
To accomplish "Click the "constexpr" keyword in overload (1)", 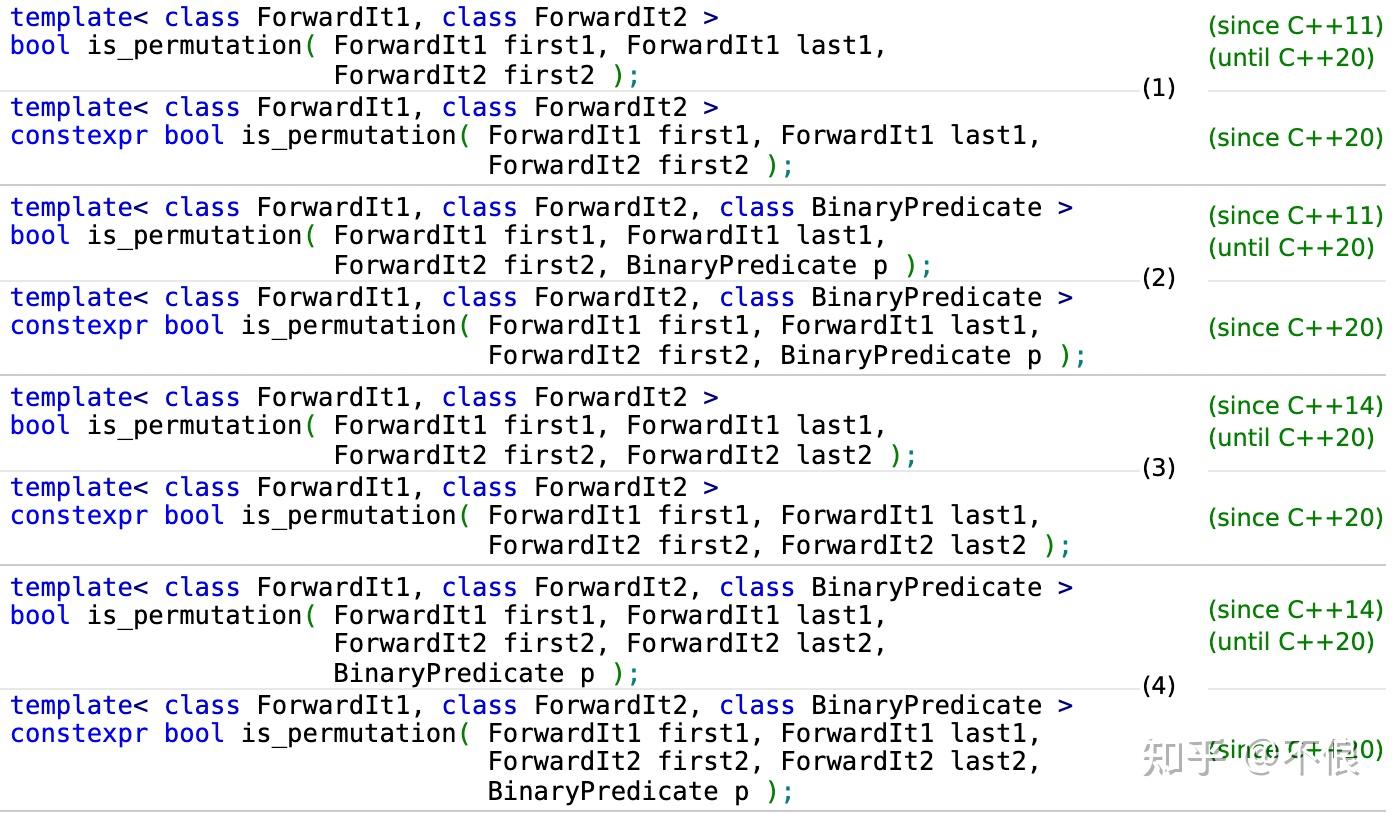I will coord(80,136).
